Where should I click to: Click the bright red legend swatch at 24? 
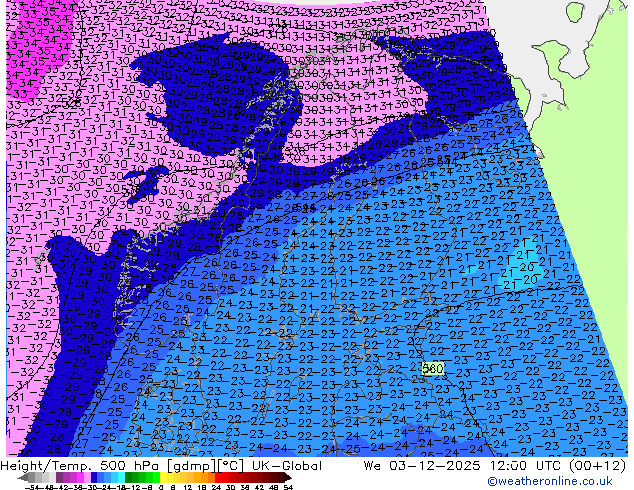coord(218,478)
